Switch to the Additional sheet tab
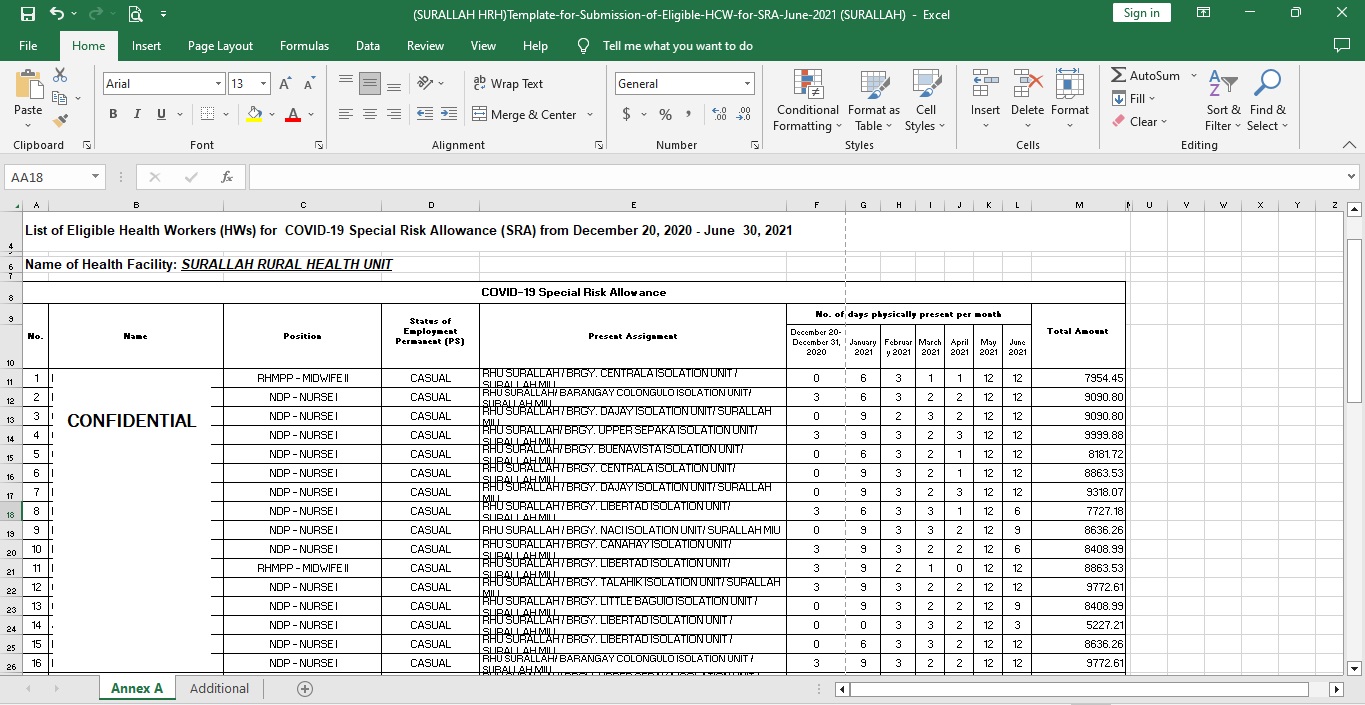Viewport: 1365px width, 705px height. 219,689
